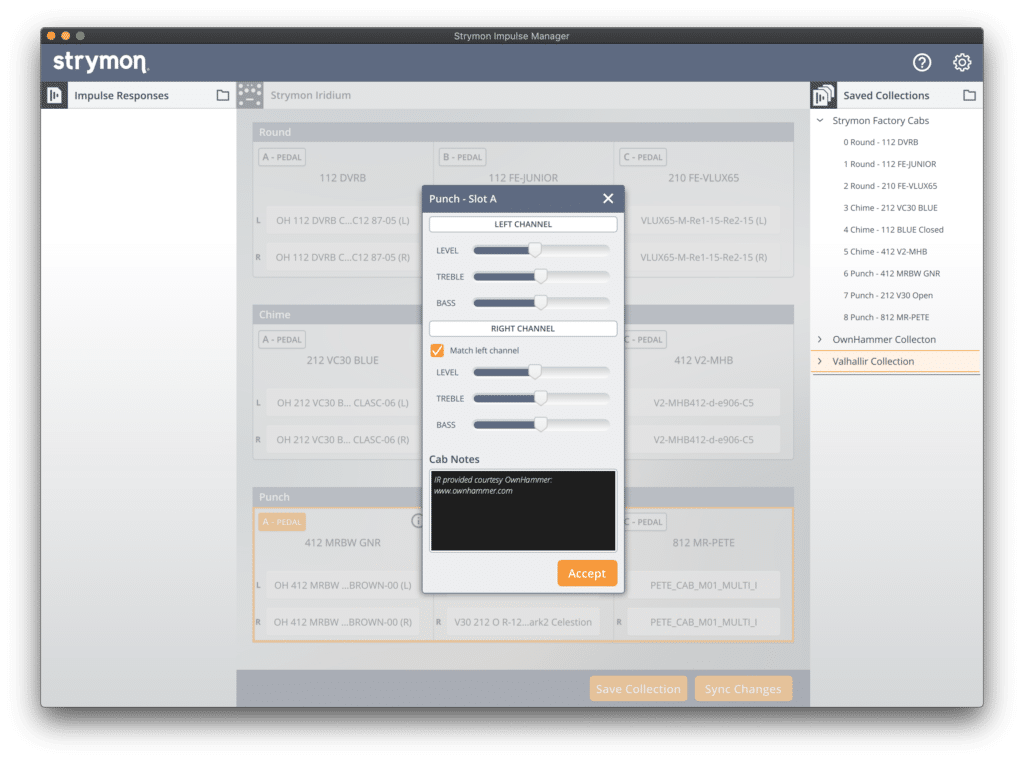Adjust the left channel LEVEL slider
The height and width of the screenshot is (761, 1024).
point(535,250)
